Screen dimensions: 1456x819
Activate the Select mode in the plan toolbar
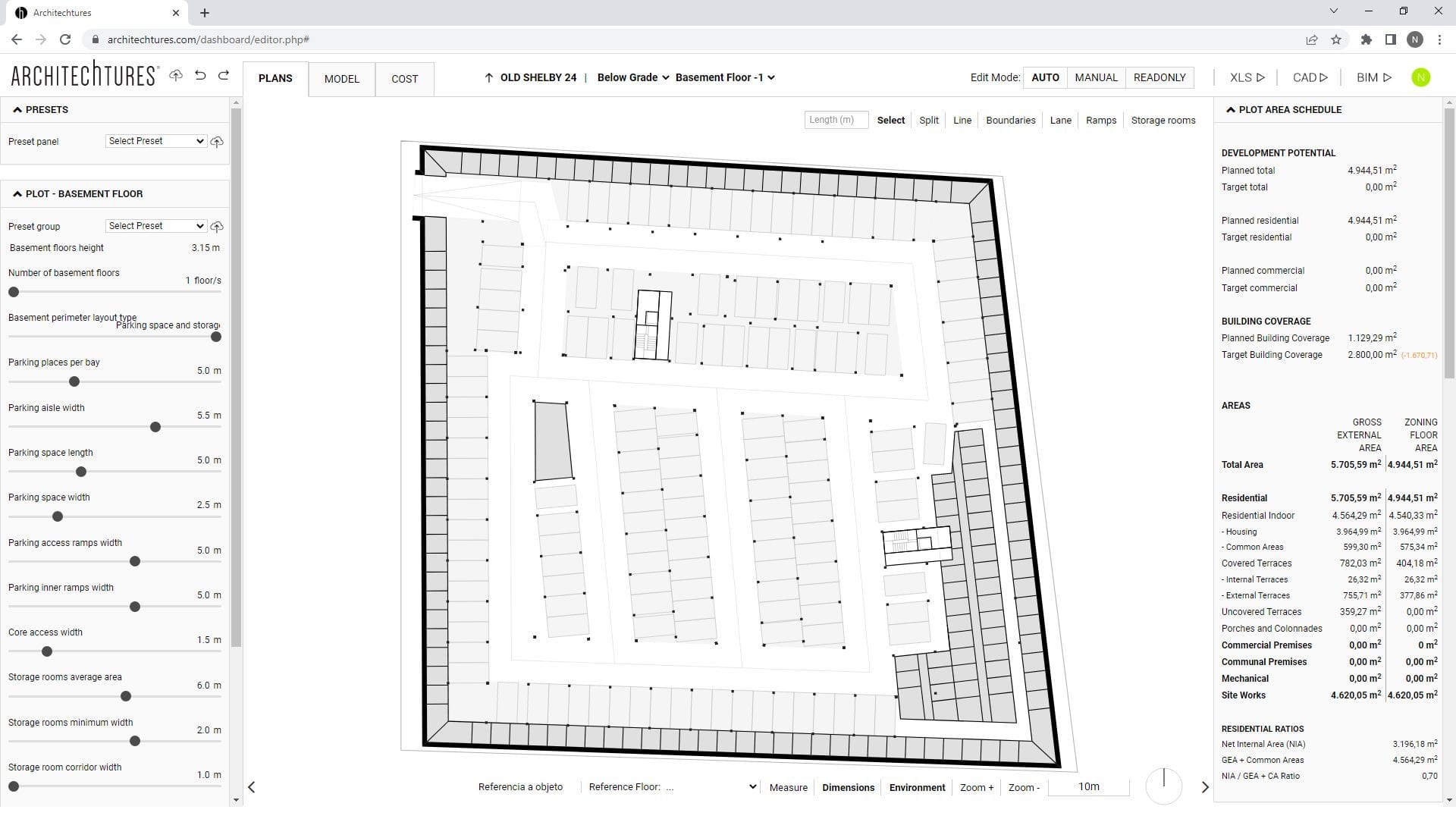pyautogui.click(x=890, y=120)
